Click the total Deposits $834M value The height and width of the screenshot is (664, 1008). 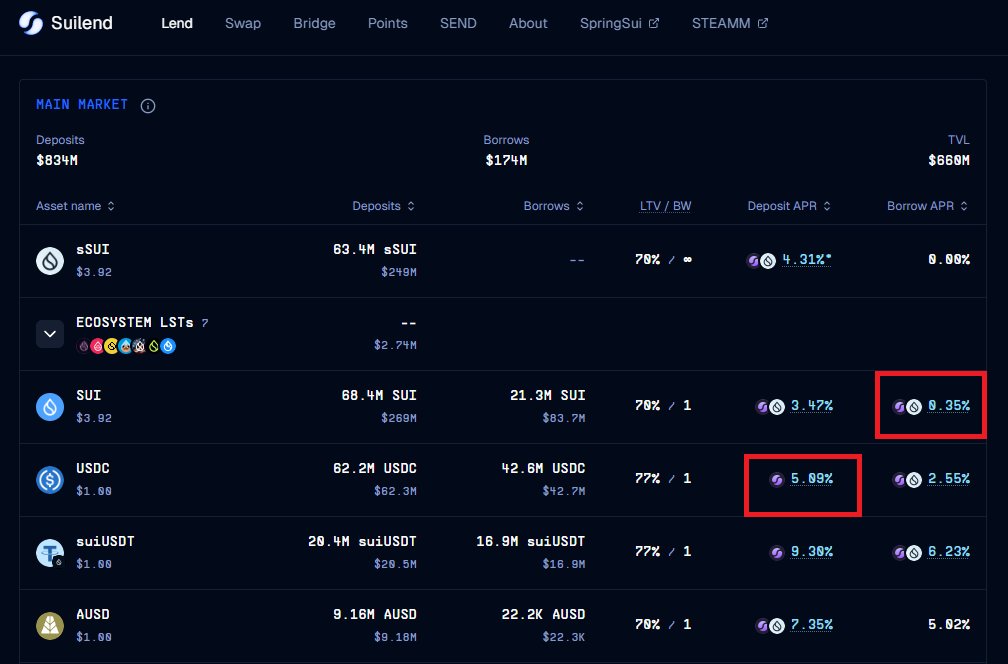click(x=57, y=160)
